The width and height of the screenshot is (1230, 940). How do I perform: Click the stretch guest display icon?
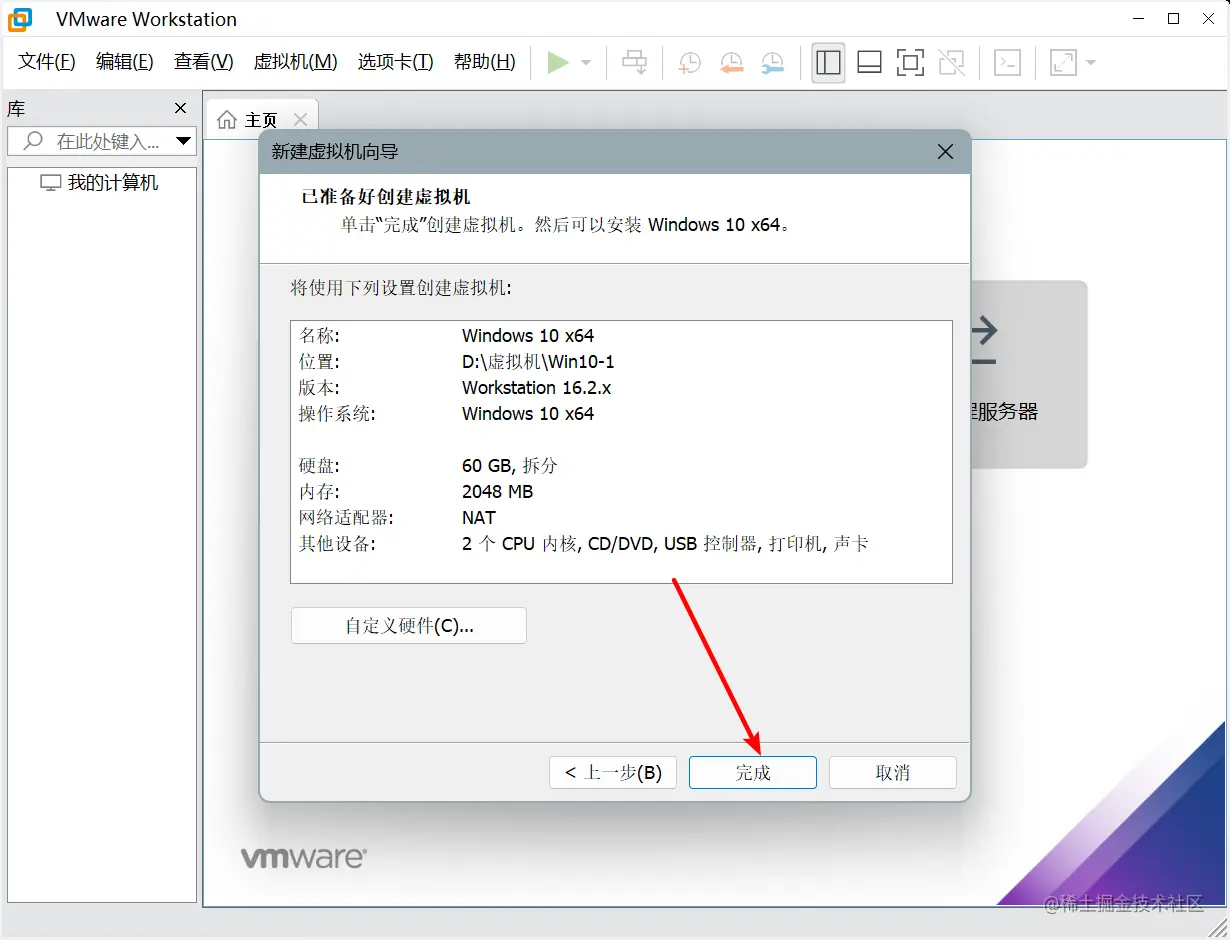click(1063, 63)
